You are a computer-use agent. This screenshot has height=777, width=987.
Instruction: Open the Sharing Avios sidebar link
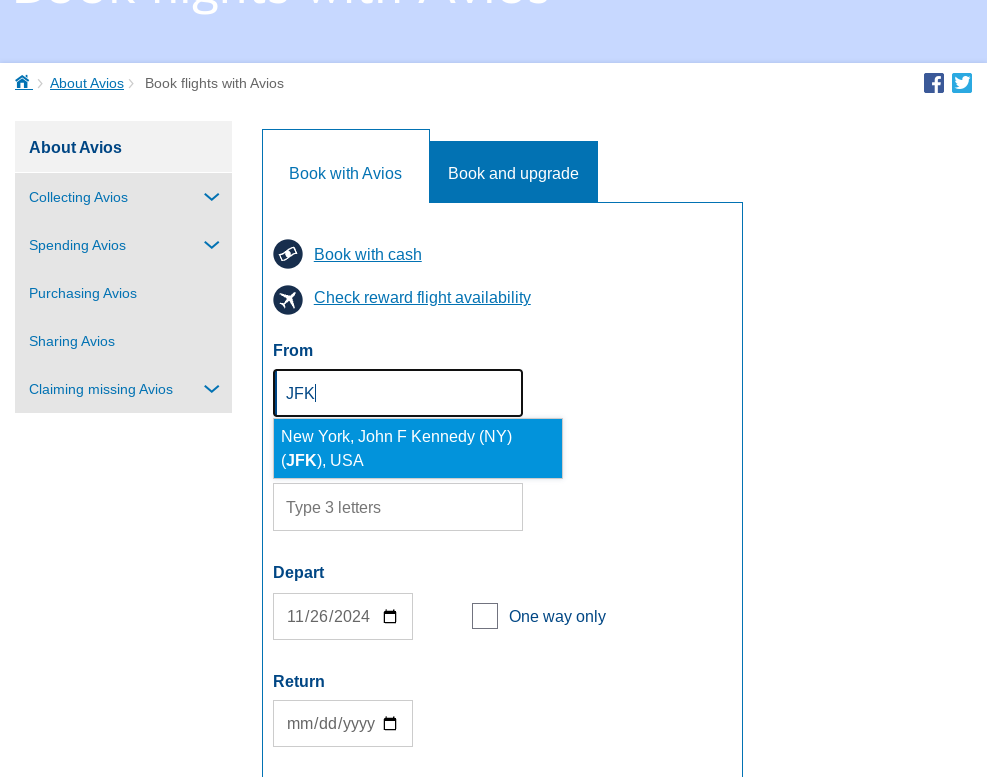coord(72,341)
